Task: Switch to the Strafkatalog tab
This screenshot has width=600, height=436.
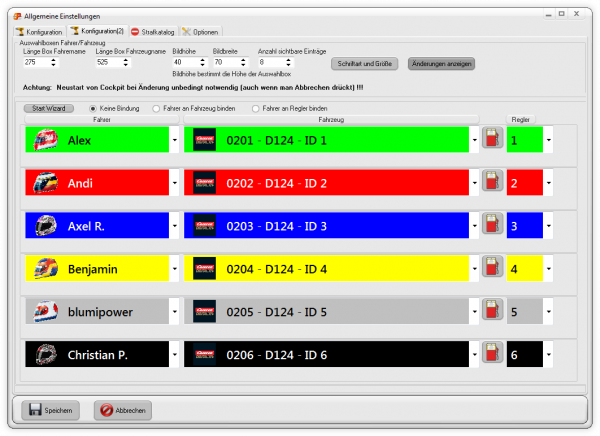Action: pyautogui.click(x=153, y=32)
